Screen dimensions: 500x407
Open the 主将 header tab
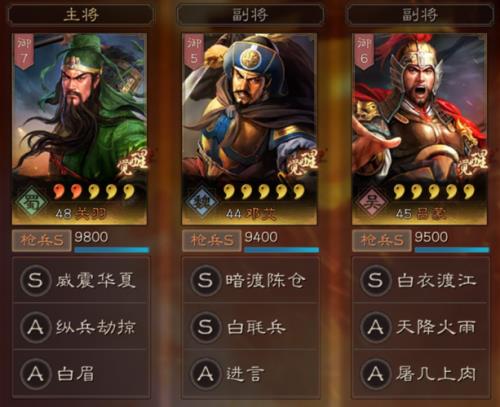point(81,15)
